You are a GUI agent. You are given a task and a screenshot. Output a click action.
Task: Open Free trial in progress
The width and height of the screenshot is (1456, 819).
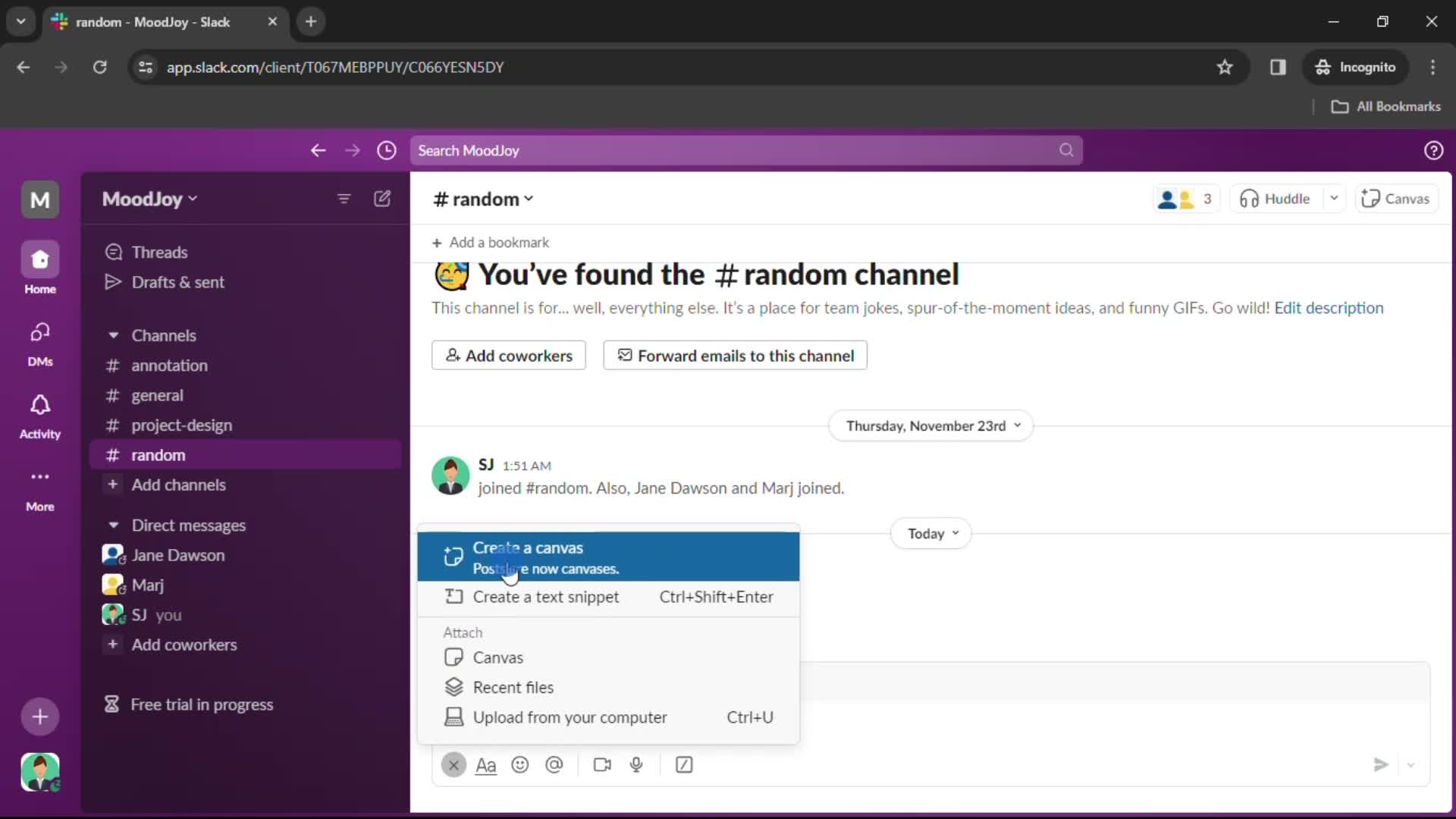(x=245, y=704)
